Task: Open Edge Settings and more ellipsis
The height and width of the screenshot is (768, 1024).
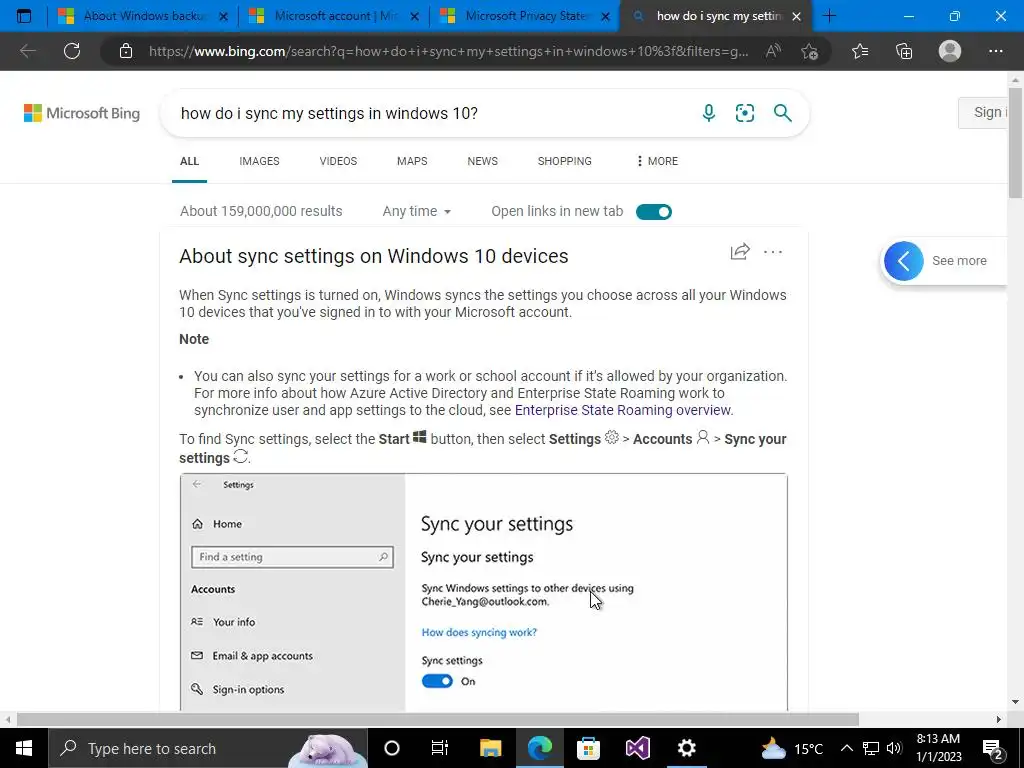Action: pyautogui.click(x=995, y=51)
